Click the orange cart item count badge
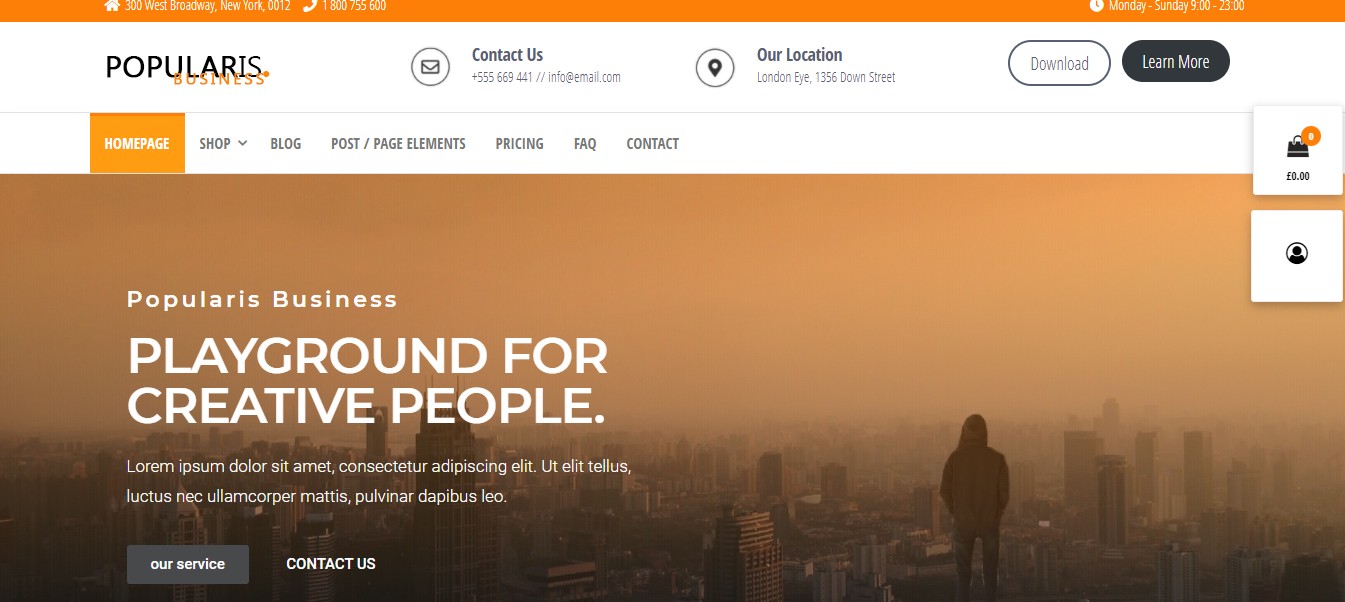This screenshot has width=1345, height=602. pyautogui.click(x=1311, y=136)
